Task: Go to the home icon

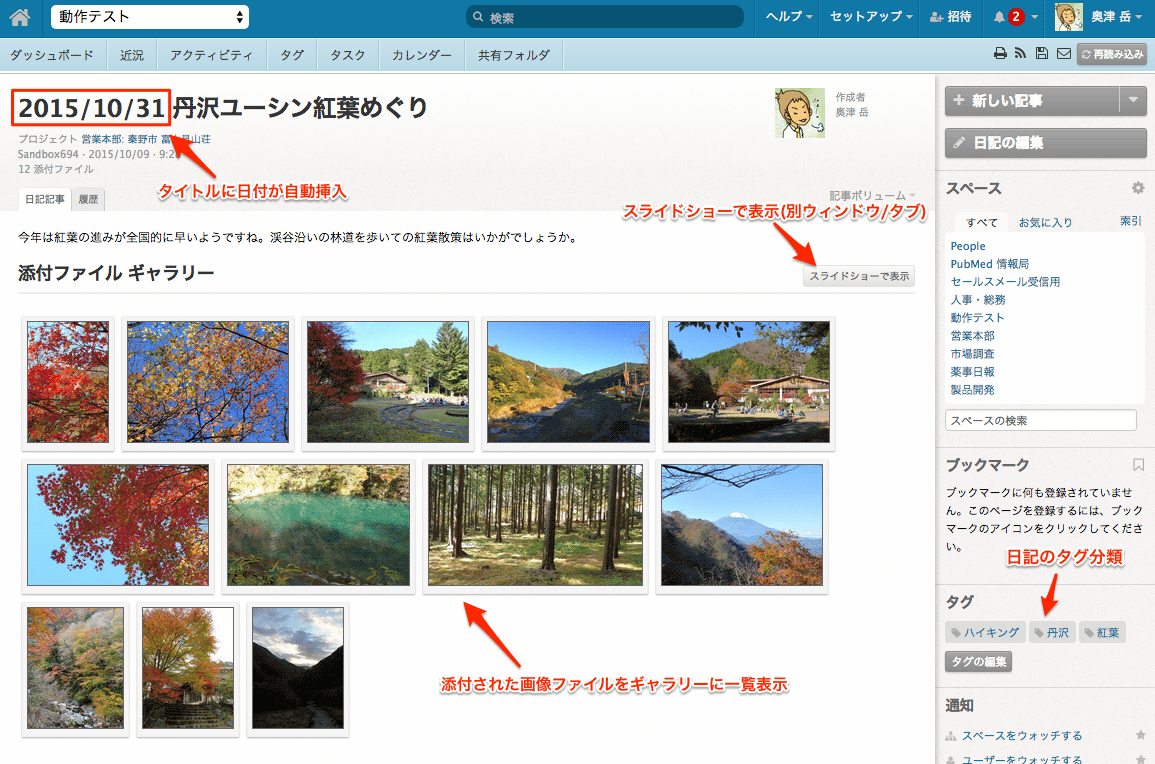Action: click(20, 17)
